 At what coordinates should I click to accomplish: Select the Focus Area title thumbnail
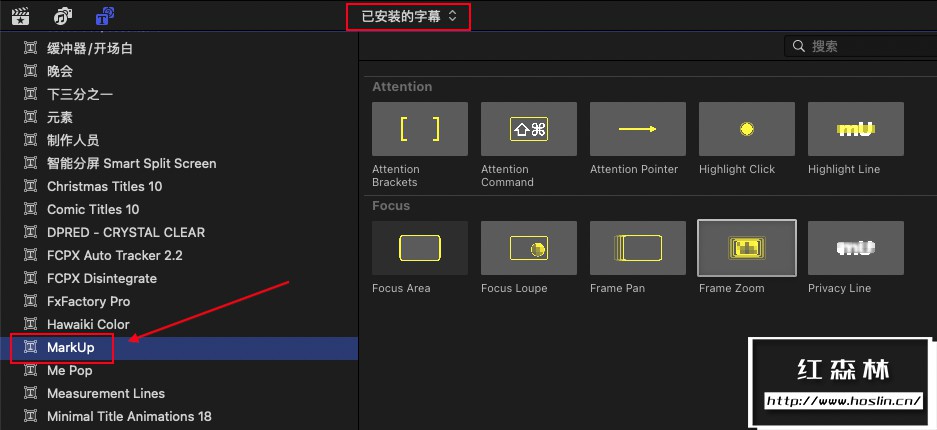419,248
